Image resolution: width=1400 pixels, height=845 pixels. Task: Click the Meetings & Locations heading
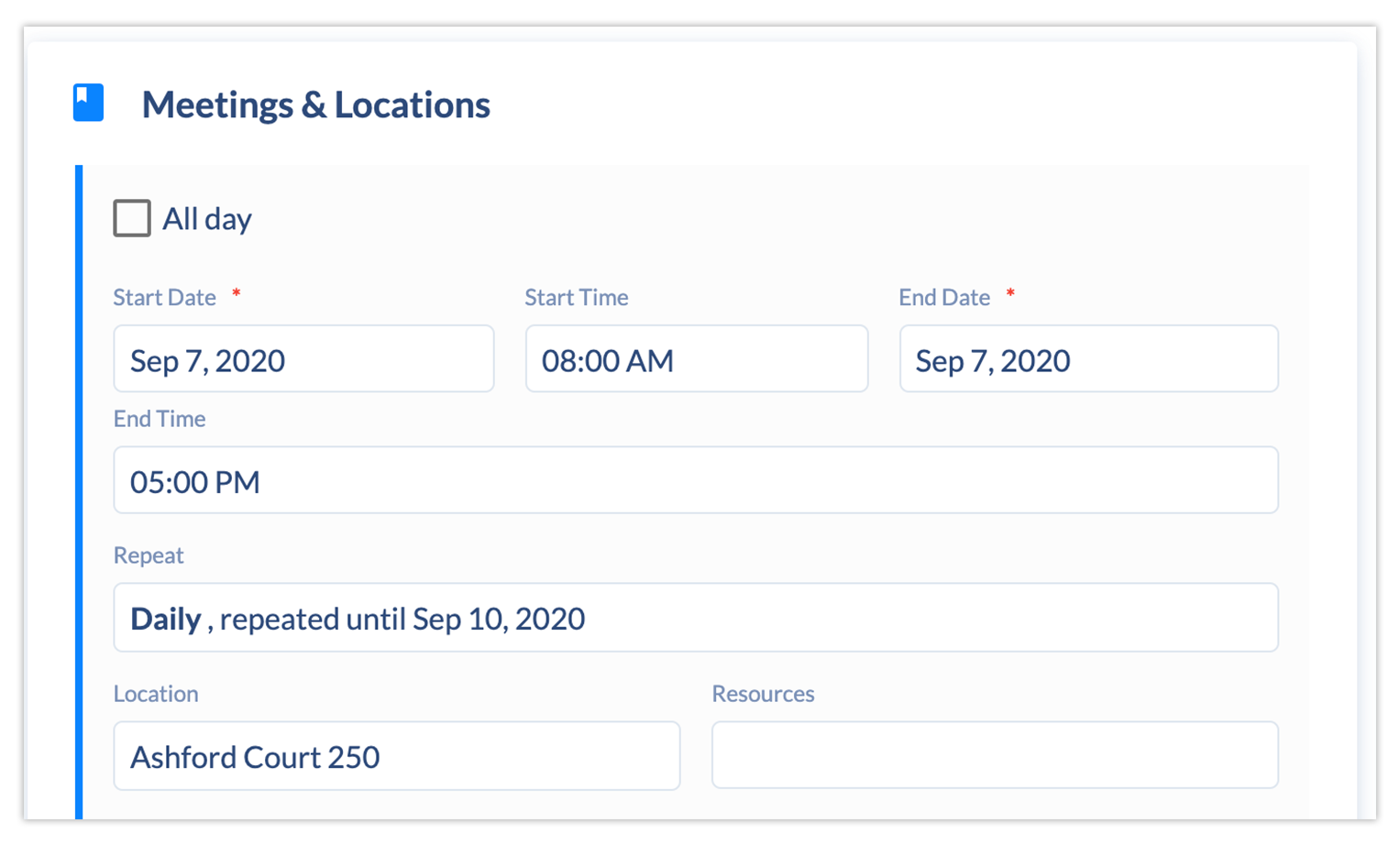pos(315,104)
